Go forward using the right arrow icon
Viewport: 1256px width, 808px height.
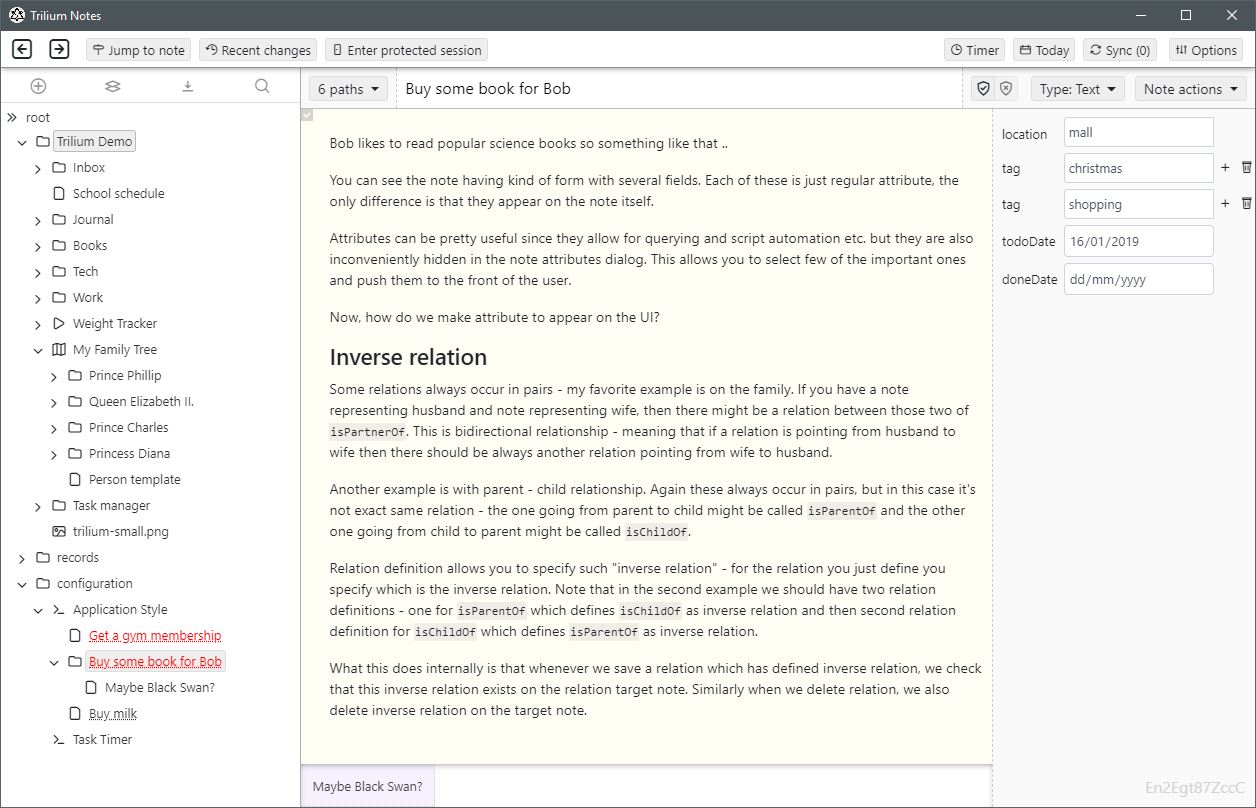point(59,49)
